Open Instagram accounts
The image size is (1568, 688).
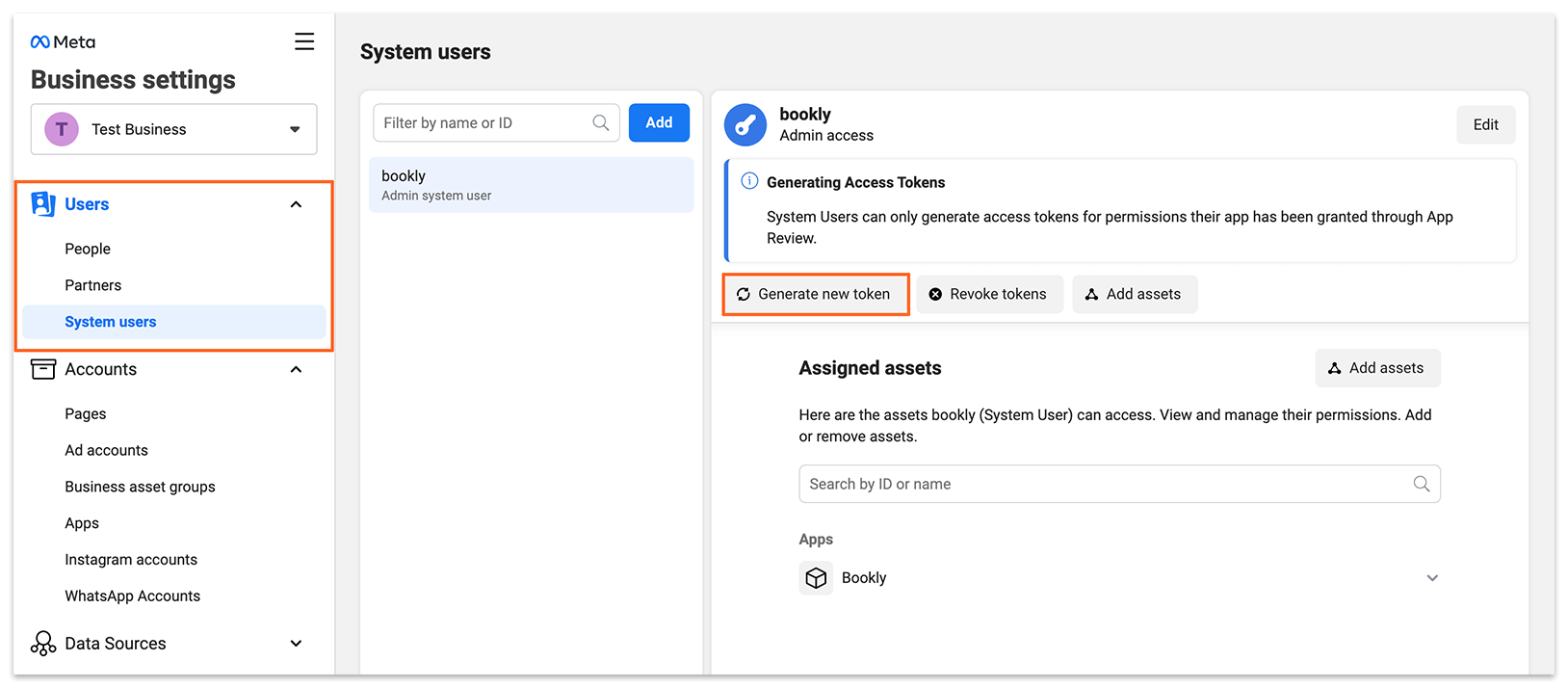(x=131, y=560)
